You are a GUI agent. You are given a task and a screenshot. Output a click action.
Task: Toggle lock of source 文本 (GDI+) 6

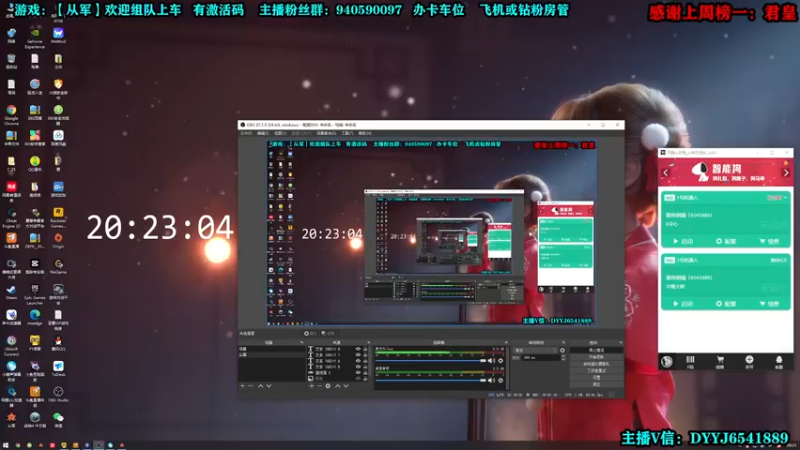click(x=365, y=360)
